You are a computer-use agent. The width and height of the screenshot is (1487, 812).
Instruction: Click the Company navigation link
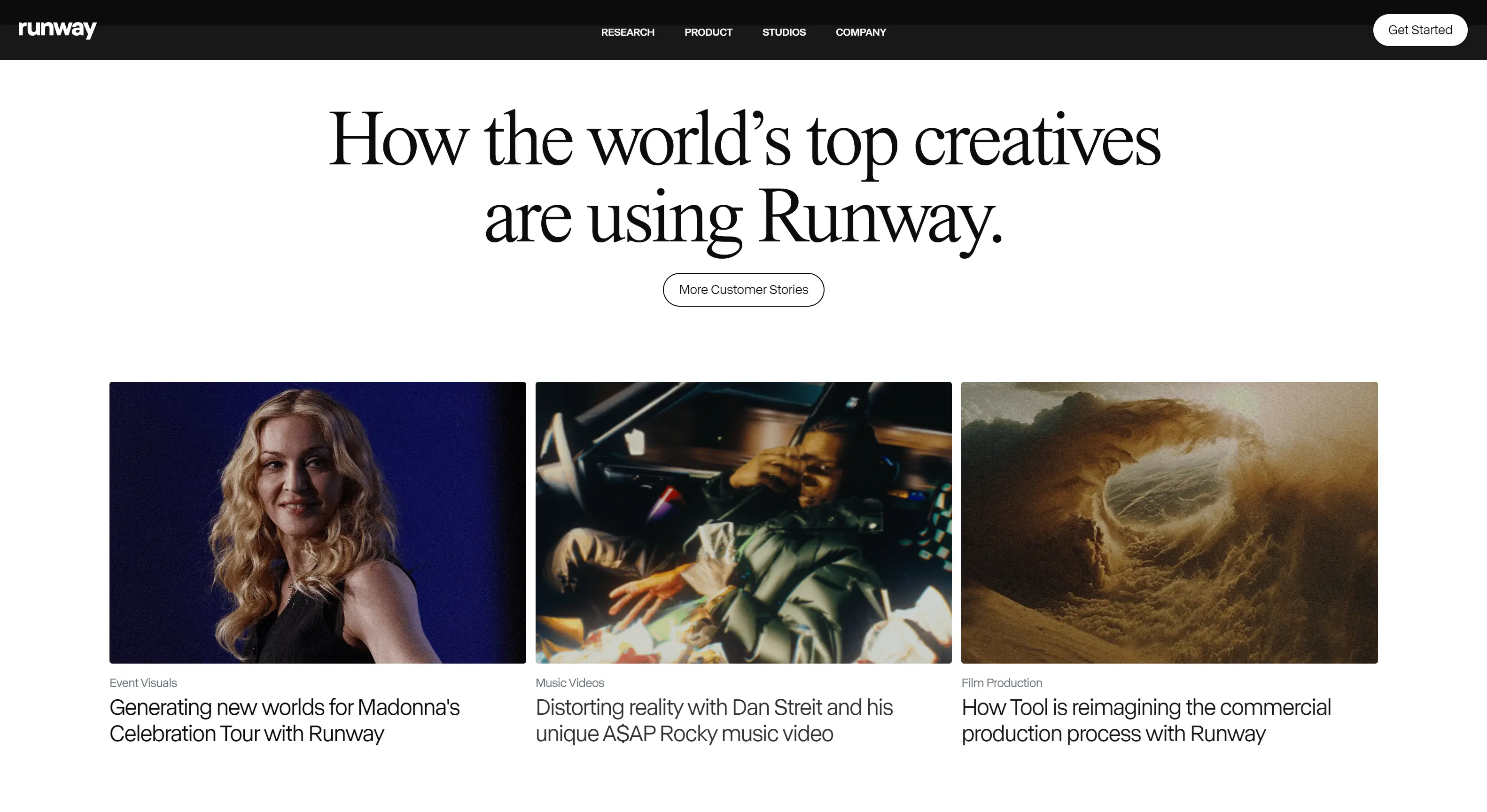(x=860, y=32)
